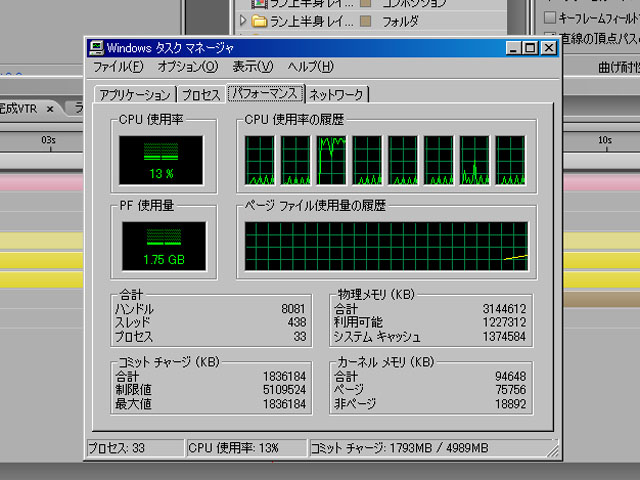Open the ファイル(F) menu

118,67
